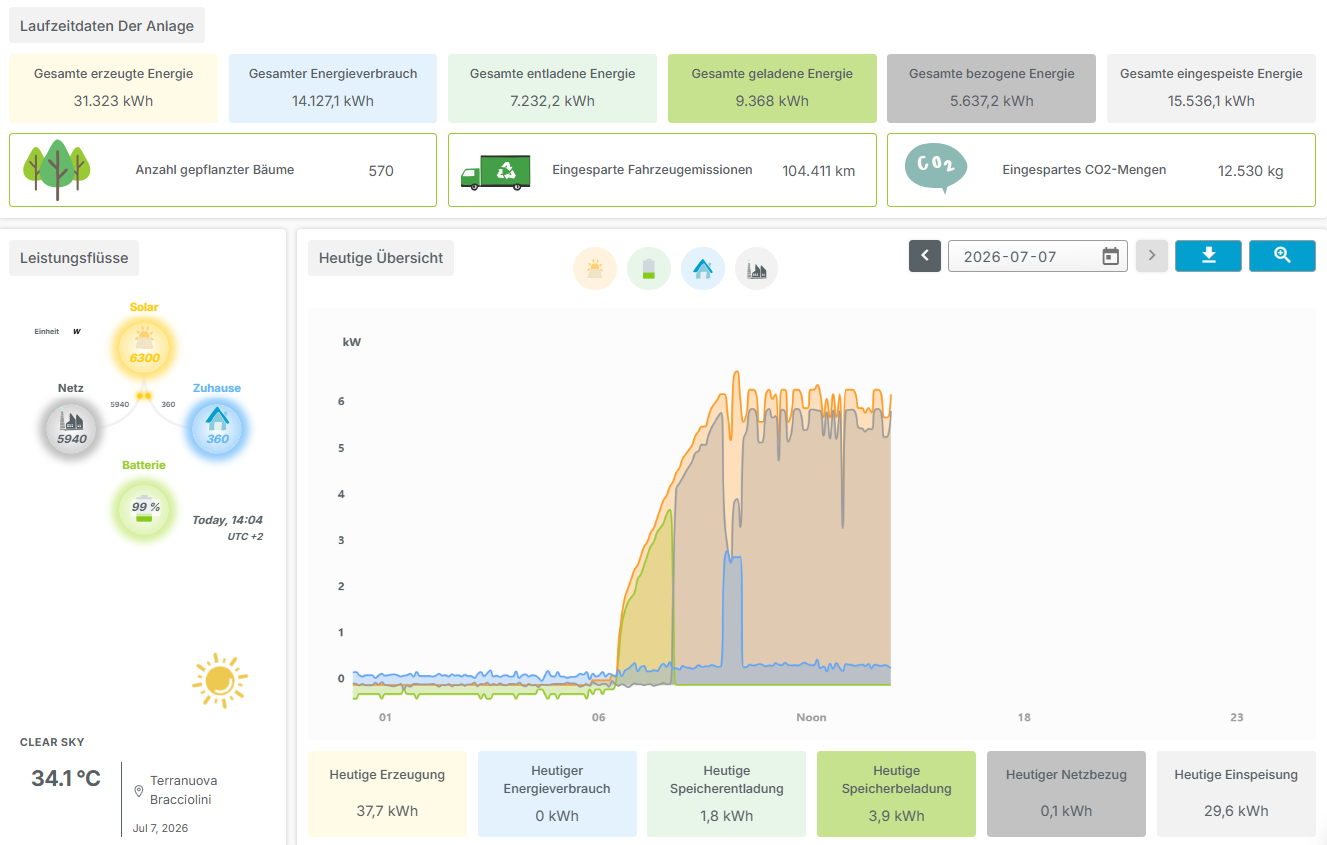Screen dimensions: 1327x845
Task: Go to the previous day arrow
Action: (925, 256)
